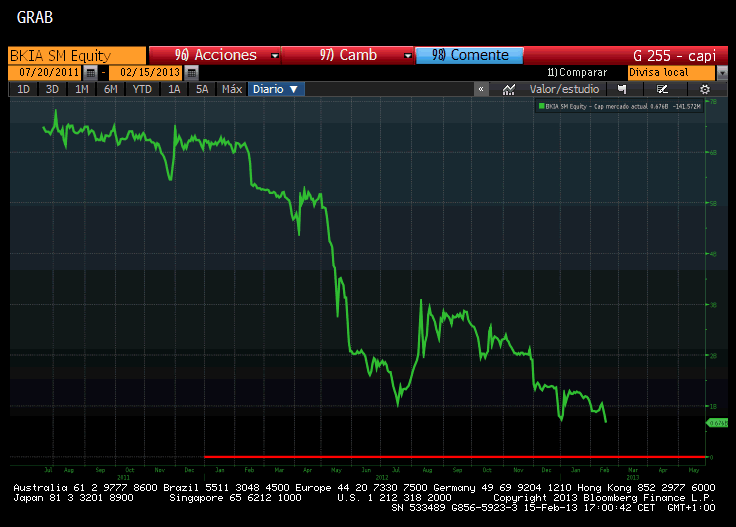Expand the 97) Camb dropdown arrow
The image size is (736, 527).
(408, 56)
